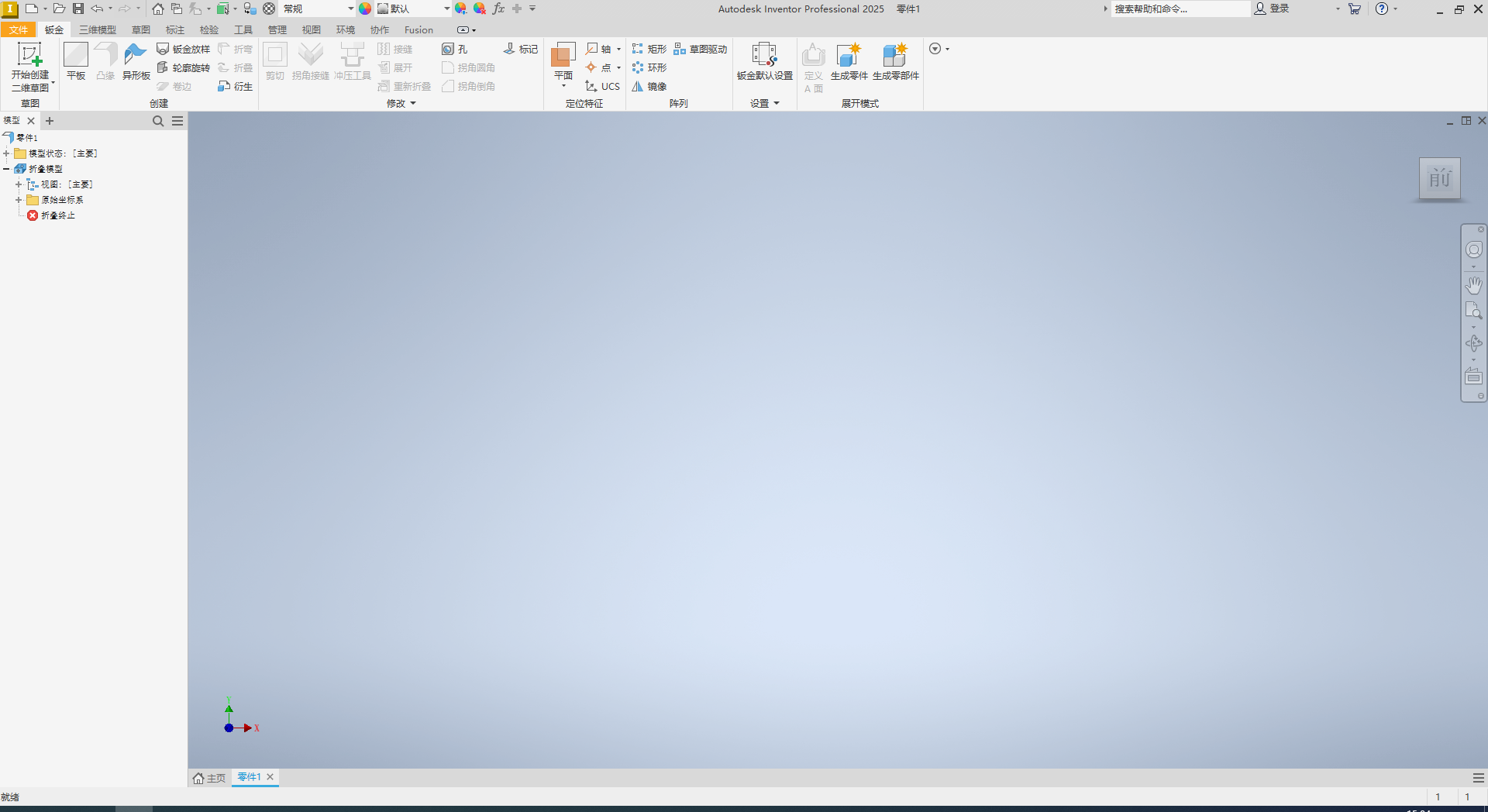
Task: Expand the 模型状态: [主要] node
Action: coord(7,153)
